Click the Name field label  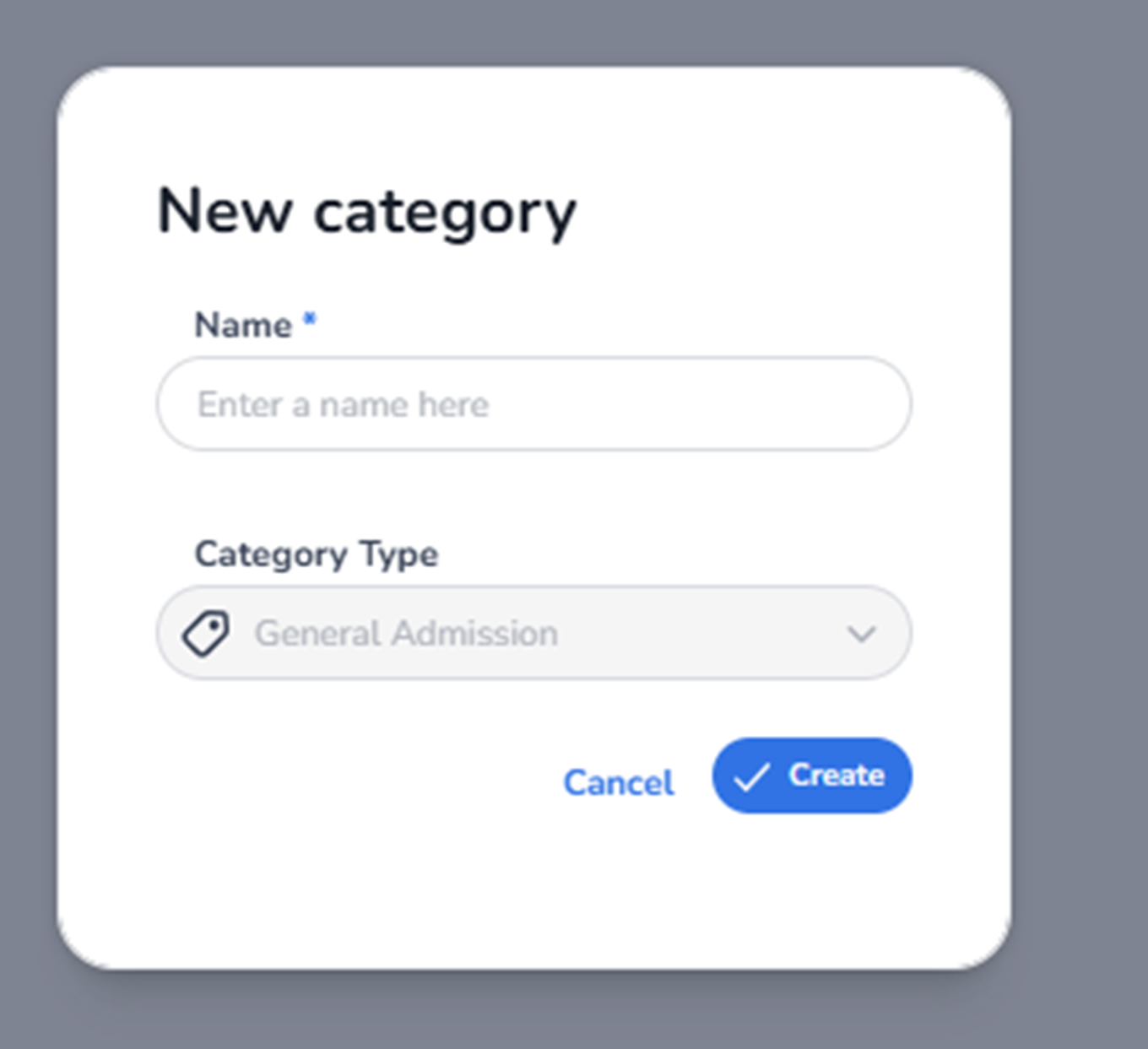click(243, 325)
